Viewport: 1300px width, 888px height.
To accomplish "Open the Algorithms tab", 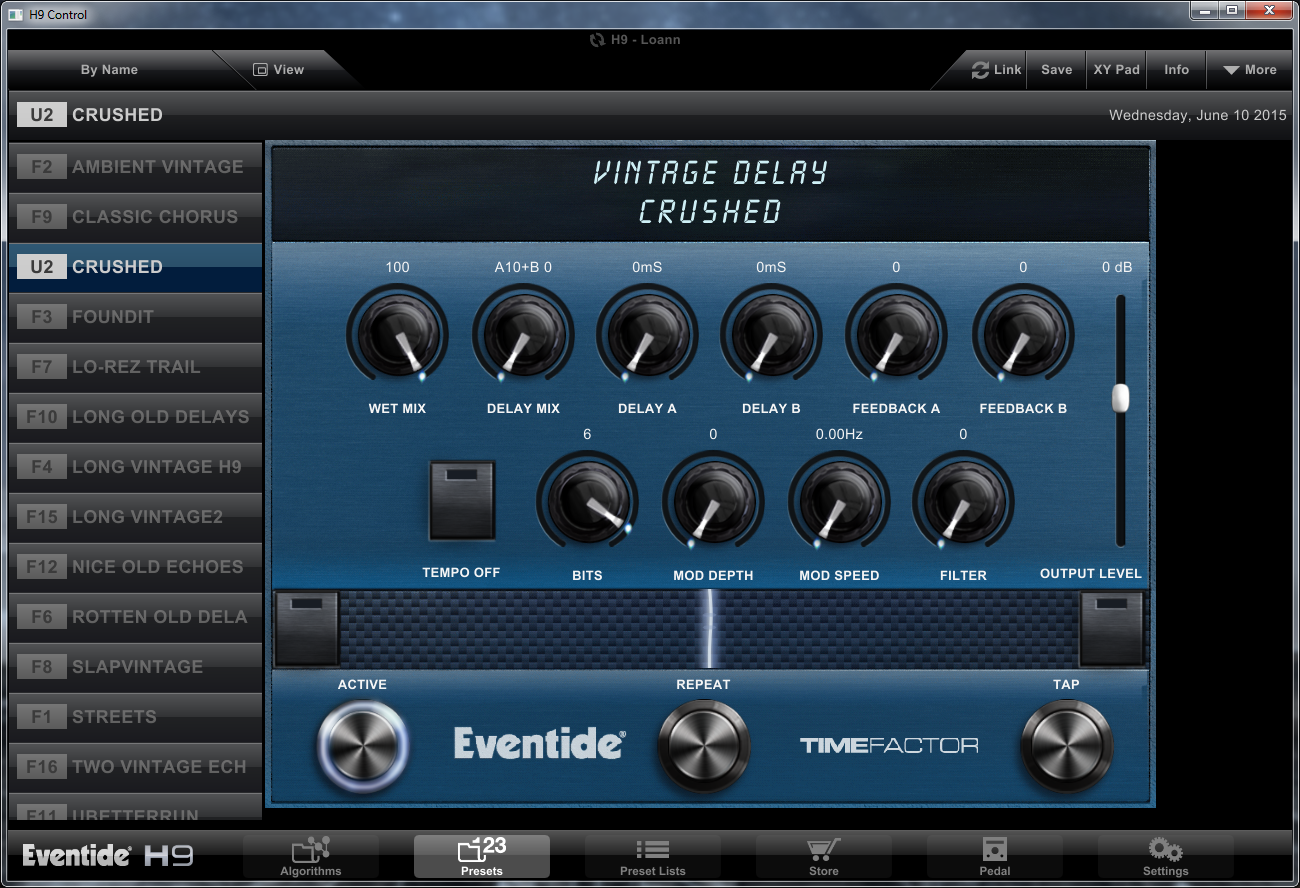I will pyautogui.click(x=311, y=856).
